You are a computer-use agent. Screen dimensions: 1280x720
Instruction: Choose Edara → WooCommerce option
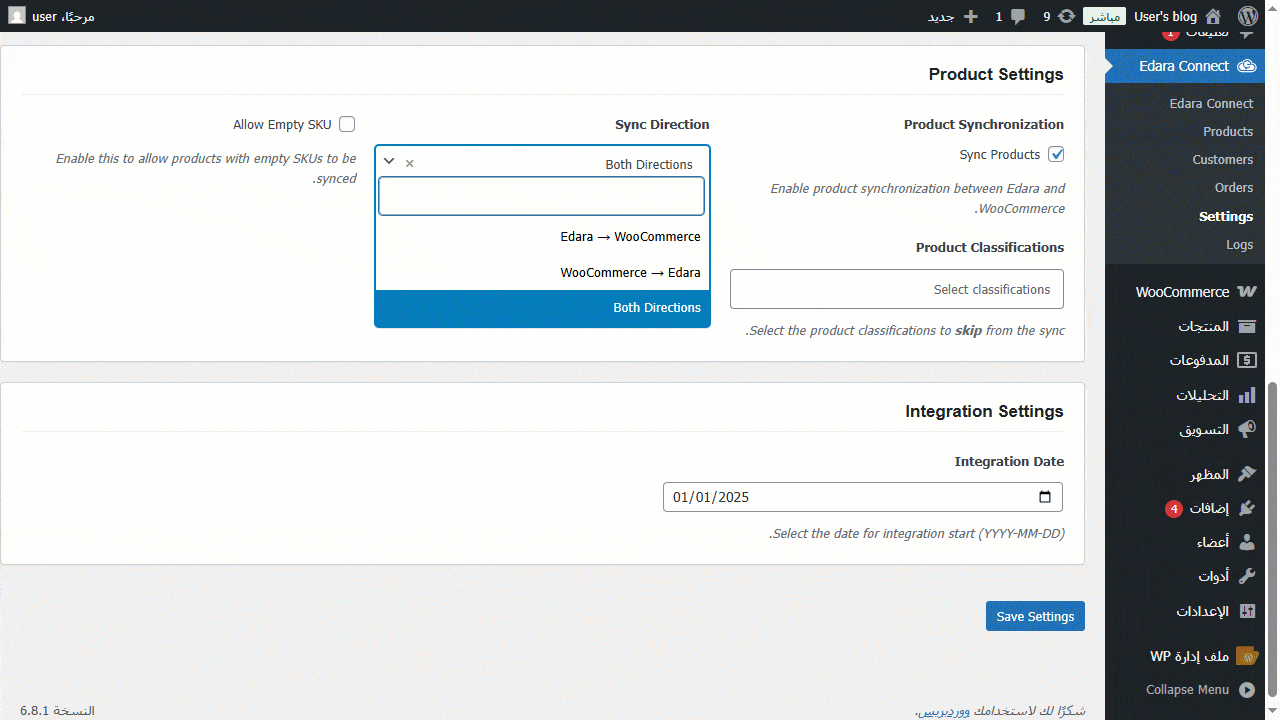[542, 237]
